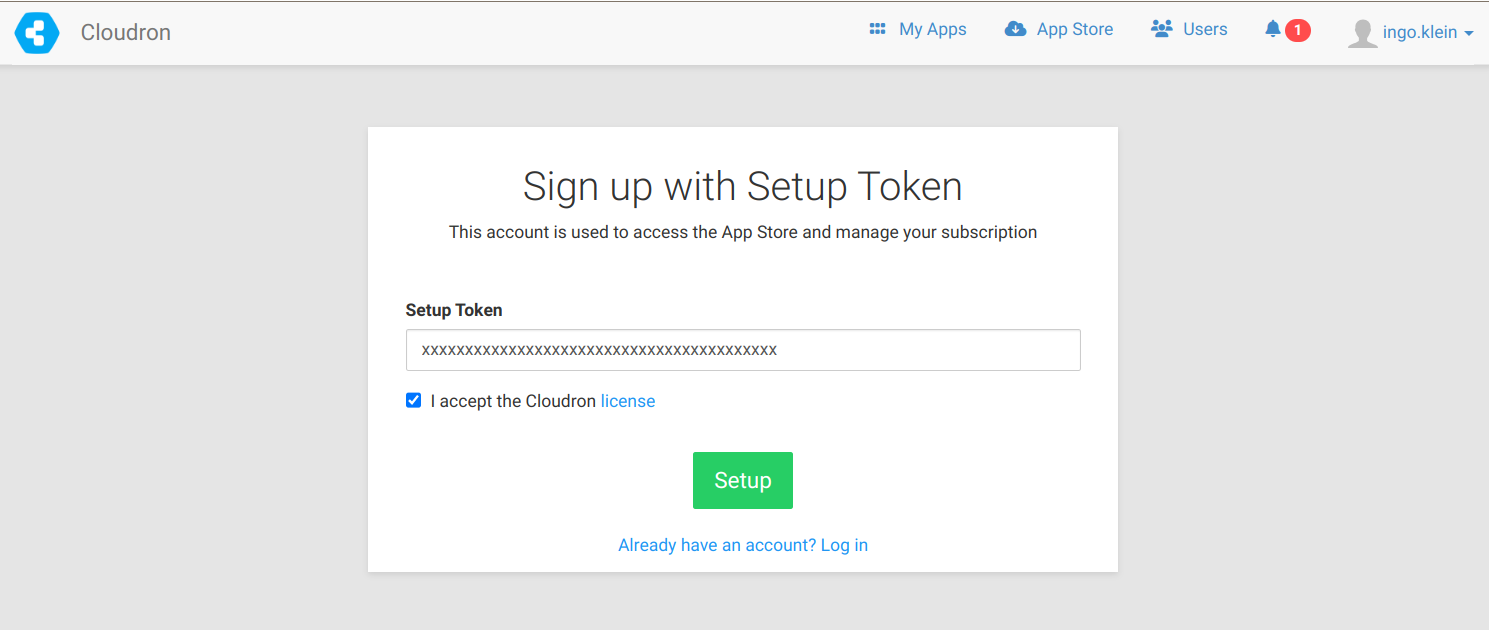
Task: Open notifications via the bell icon
Action: tap(1273, 29)
